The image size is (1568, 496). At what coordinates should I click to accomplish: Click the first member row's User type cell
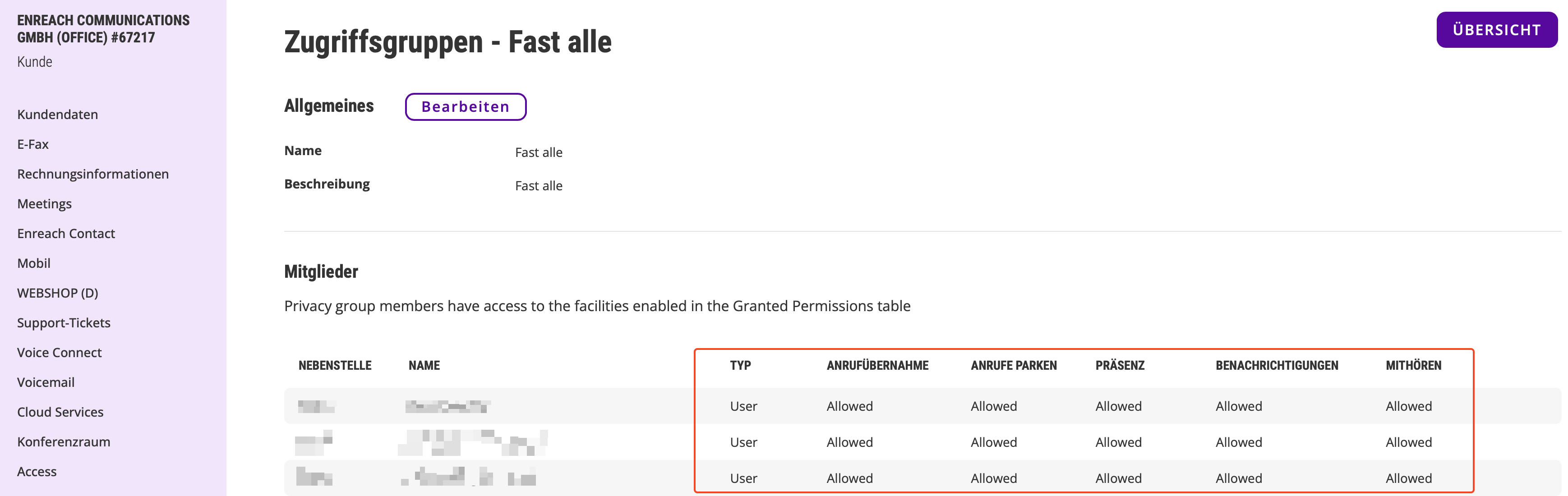click(743, 406)
